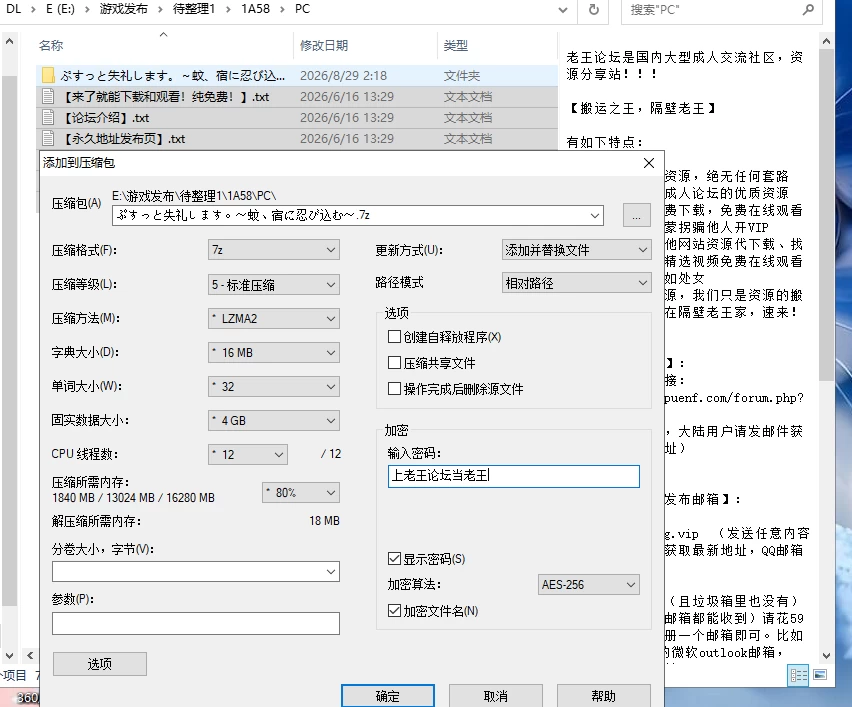The height and width of the screenshot is (707, 852).
Task: Go to 待整理1 in breadcrumb path
Action: point(194,9)
